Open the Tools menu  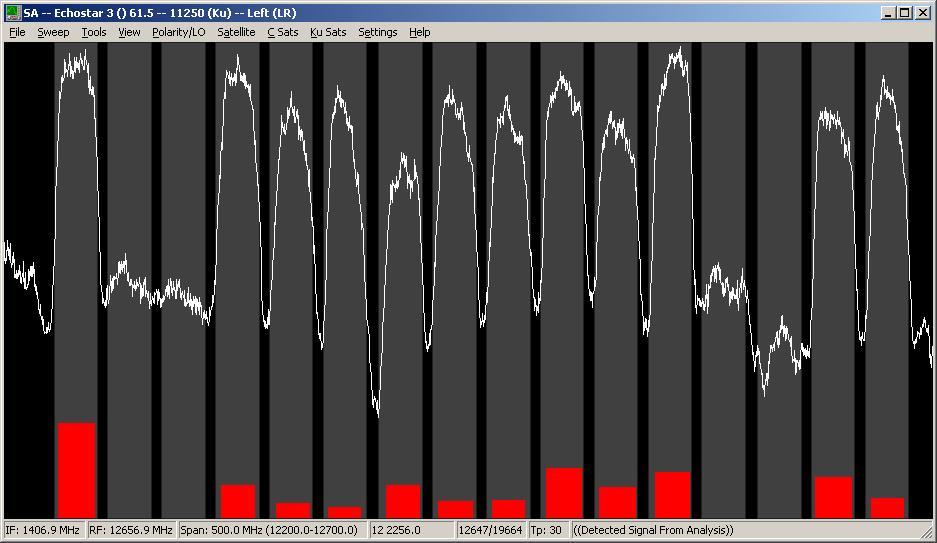[x=94, y=32]
